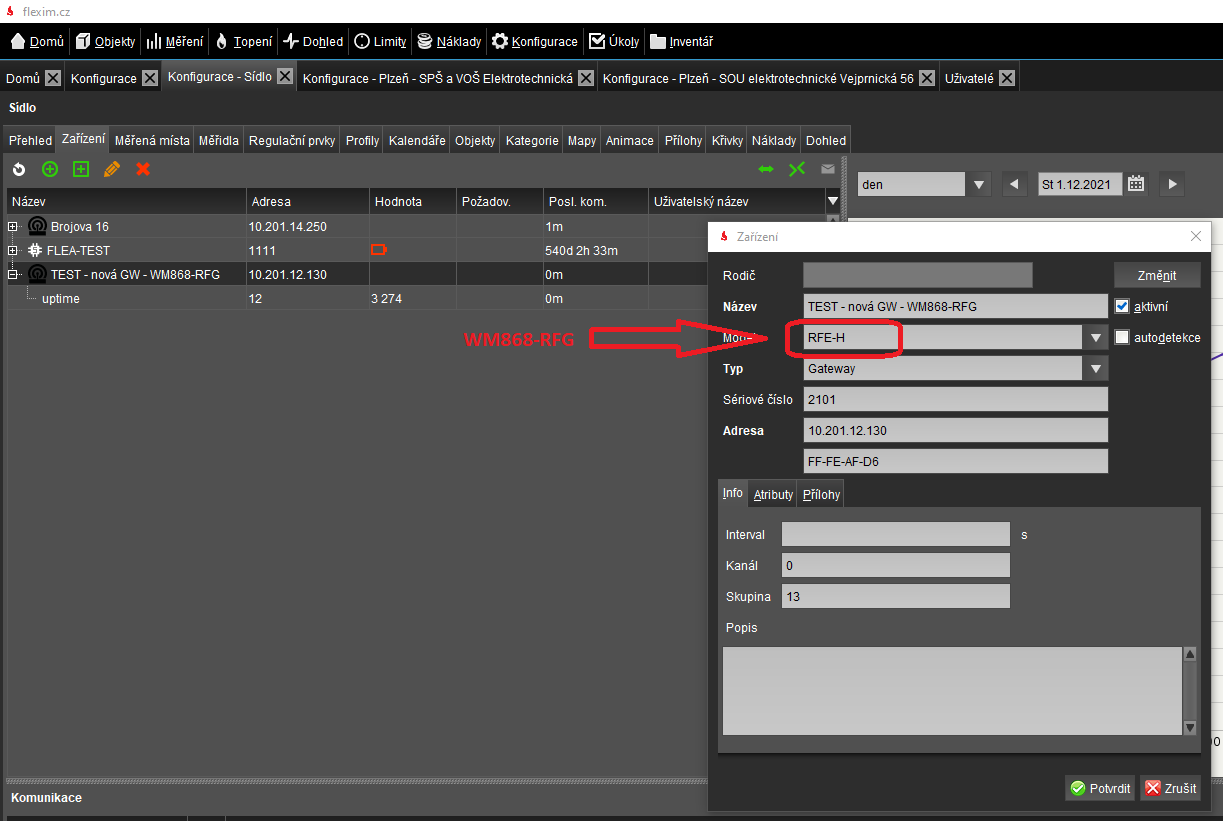
Task: Switch to the Měřená místa tab
Action: coord(152,141)
